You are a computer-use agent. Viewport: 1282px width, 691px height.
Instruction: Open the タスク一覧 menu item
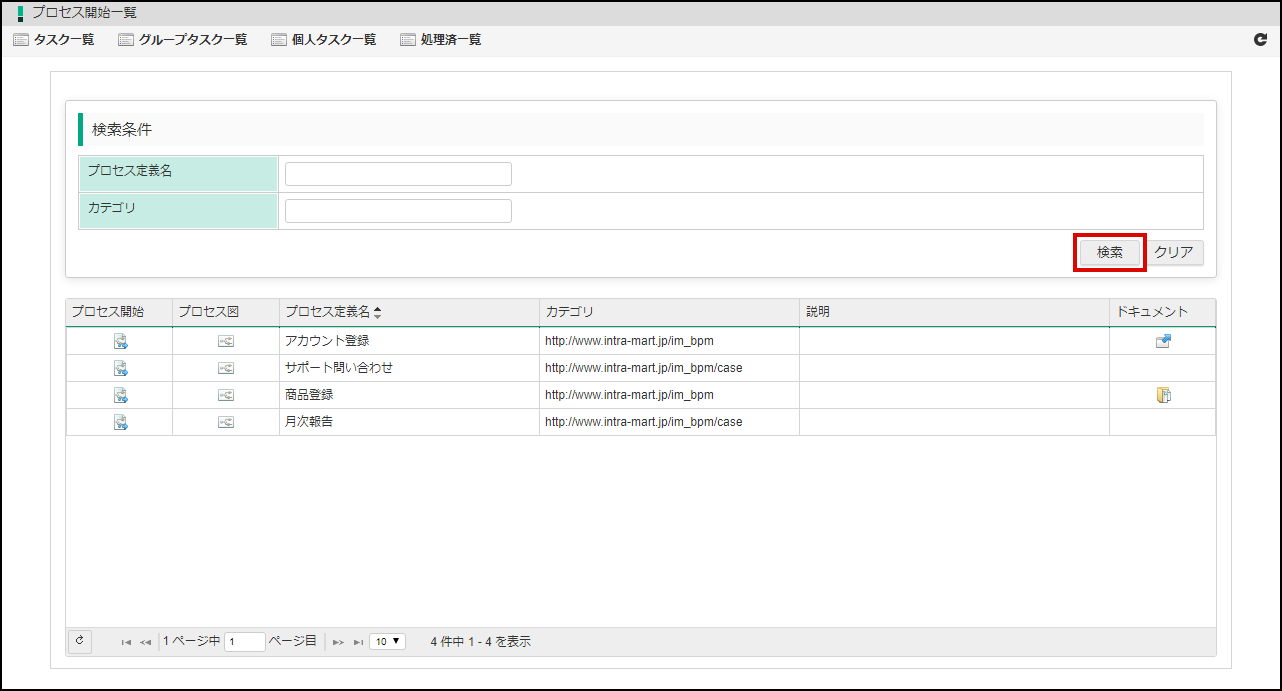[x=54, y=40]
